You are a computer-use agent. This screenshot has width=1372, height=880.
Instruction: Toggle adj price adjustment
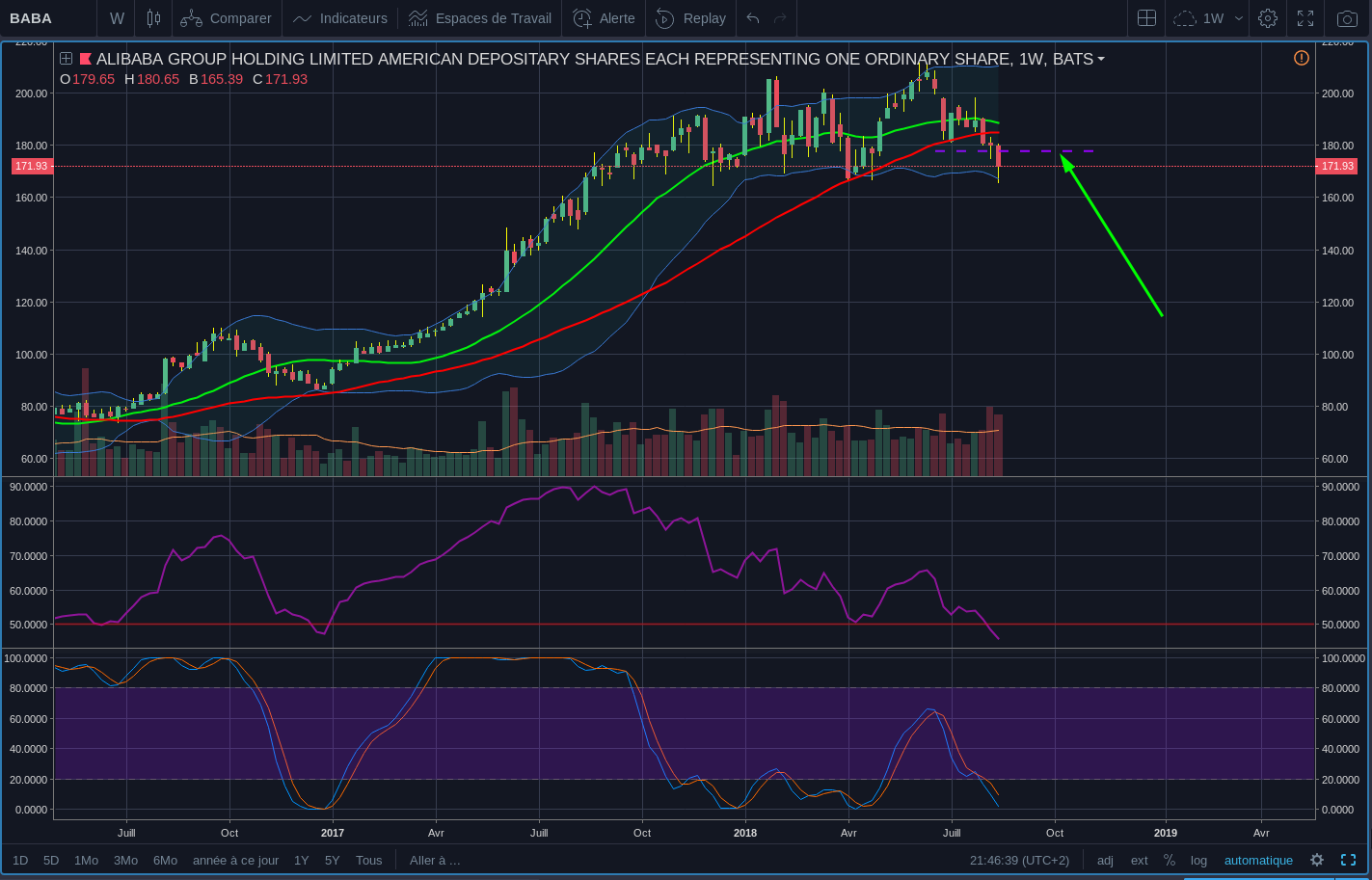(1105, 860)
